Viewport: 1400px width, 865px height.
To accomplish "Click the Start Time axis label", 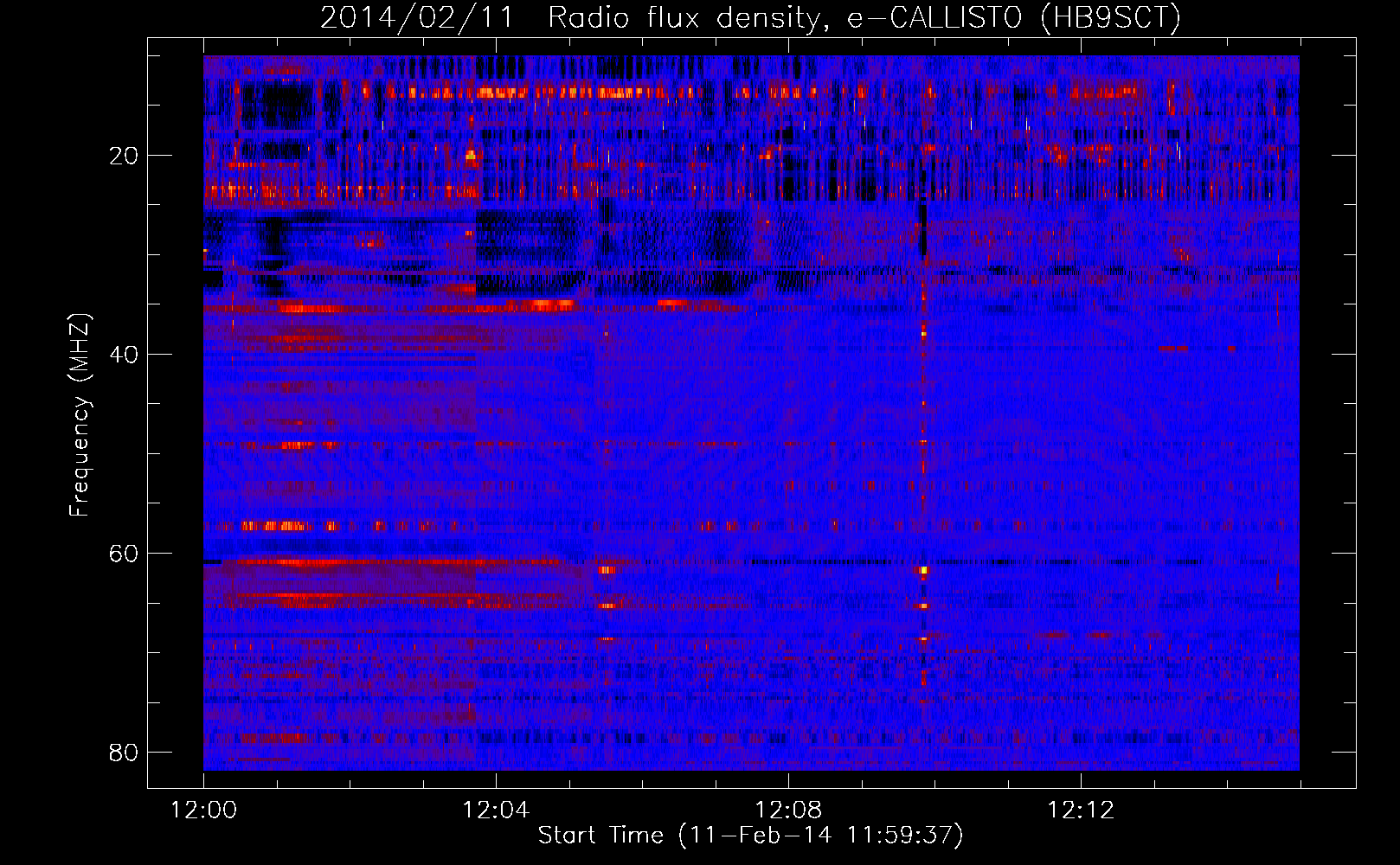I will point(750,835).
